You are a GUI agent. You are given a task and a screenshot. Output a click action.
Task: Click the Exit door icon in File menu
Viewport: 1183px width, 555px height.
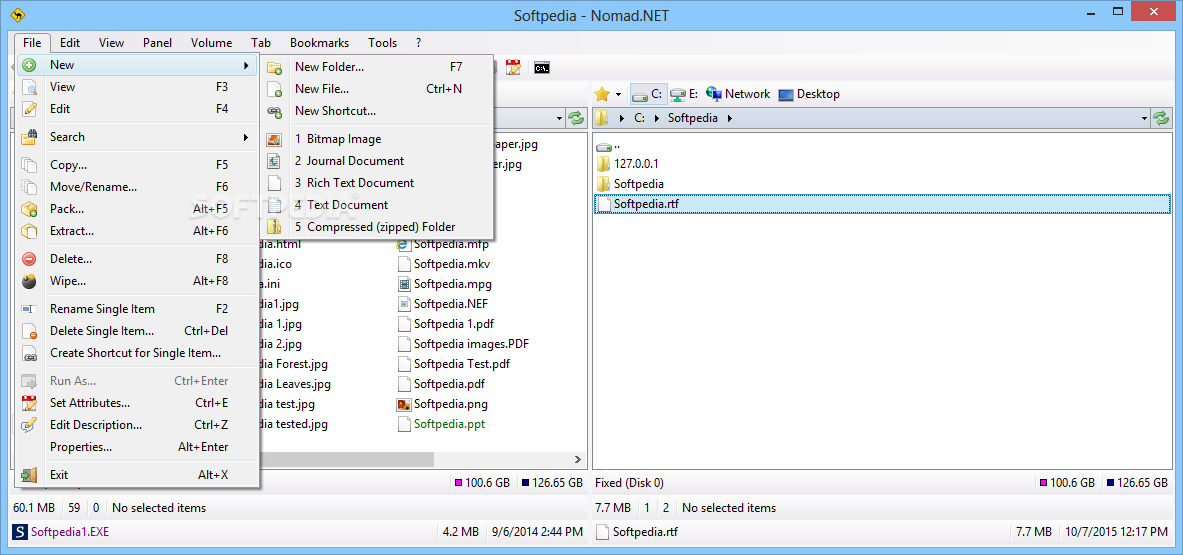(x=29, y=475)
